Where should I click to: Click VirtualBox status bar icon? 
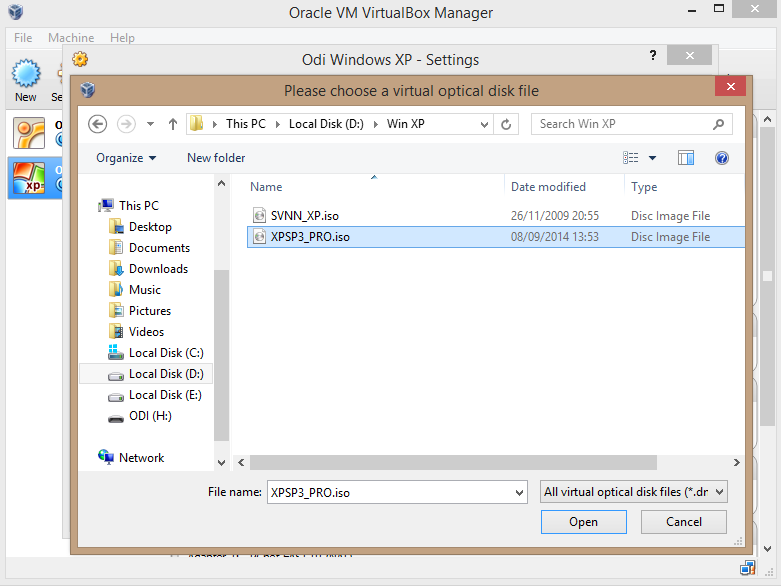748,568
